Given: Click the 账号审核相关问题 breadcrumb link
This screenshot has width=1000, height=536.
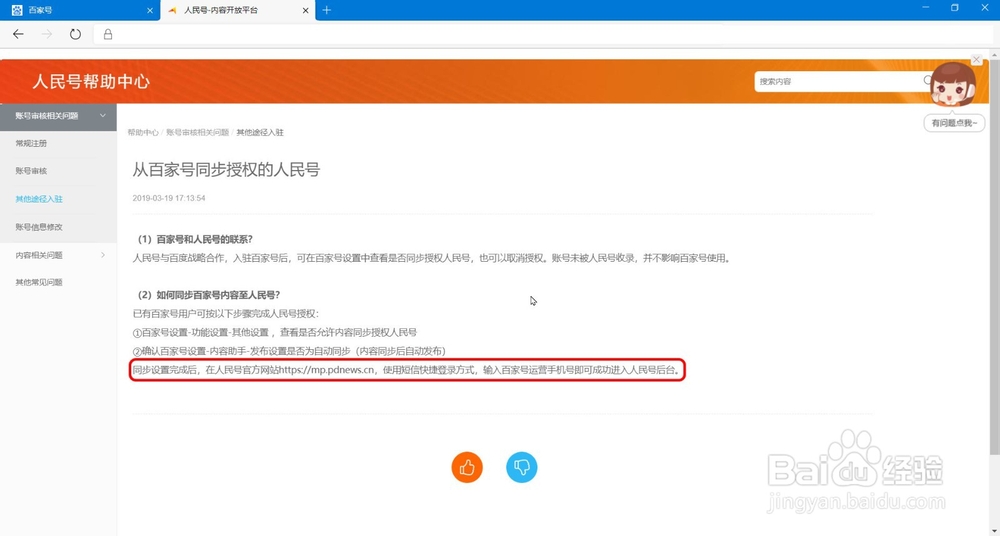Looking at the screenshot, I should pyautogui.click(x=198, y=133).
